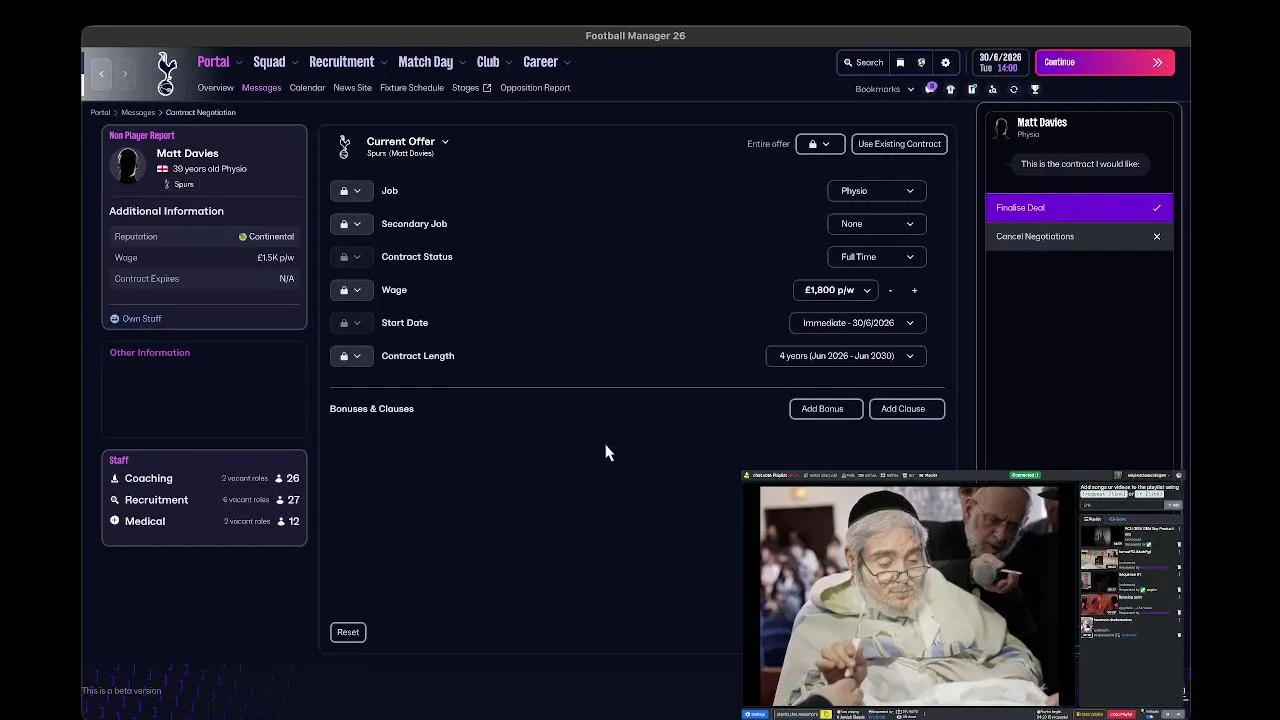This screenshot has height=720, width=1280.
Task: Click the hierarchy icon shortcut
Action: click(993, 89)
